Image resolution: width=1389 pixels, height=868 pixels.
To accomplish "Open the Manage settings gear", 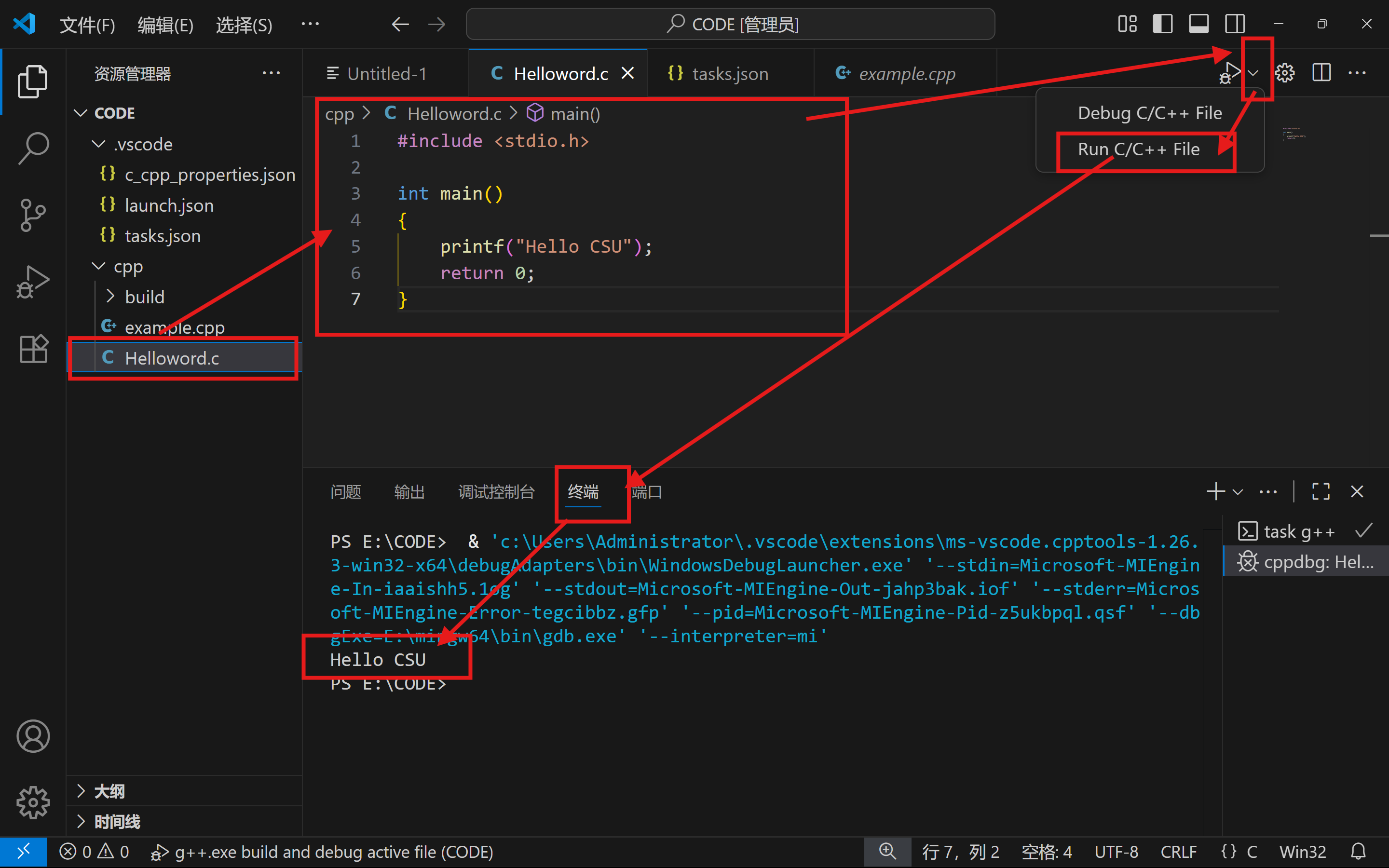I will 1285,72.
